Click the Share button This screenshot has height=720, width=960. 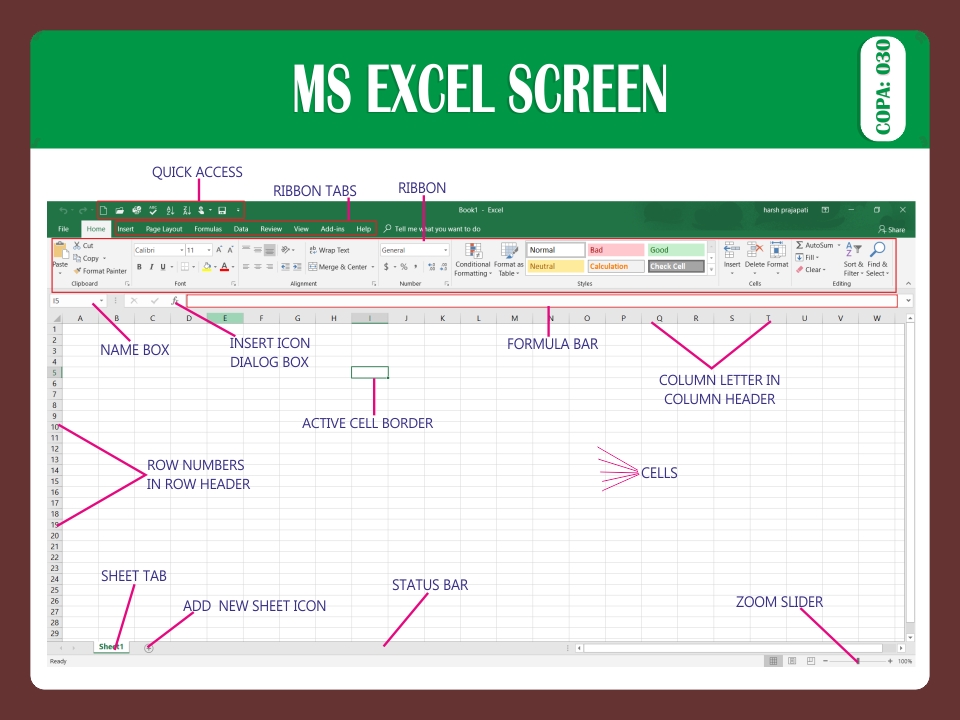click(891, 229)
